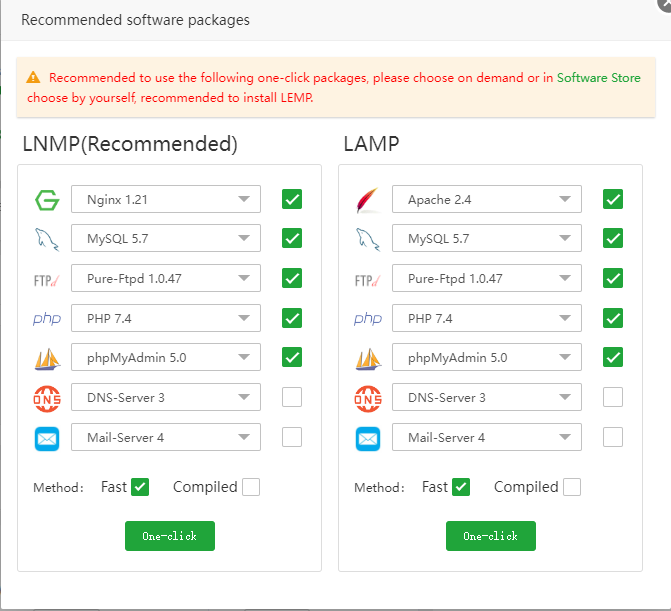Open PHP 7.4 dropdown in LNMP
The width and height of the screenshot is (671, 611).
pyautogui.click(x=166, y=318)
